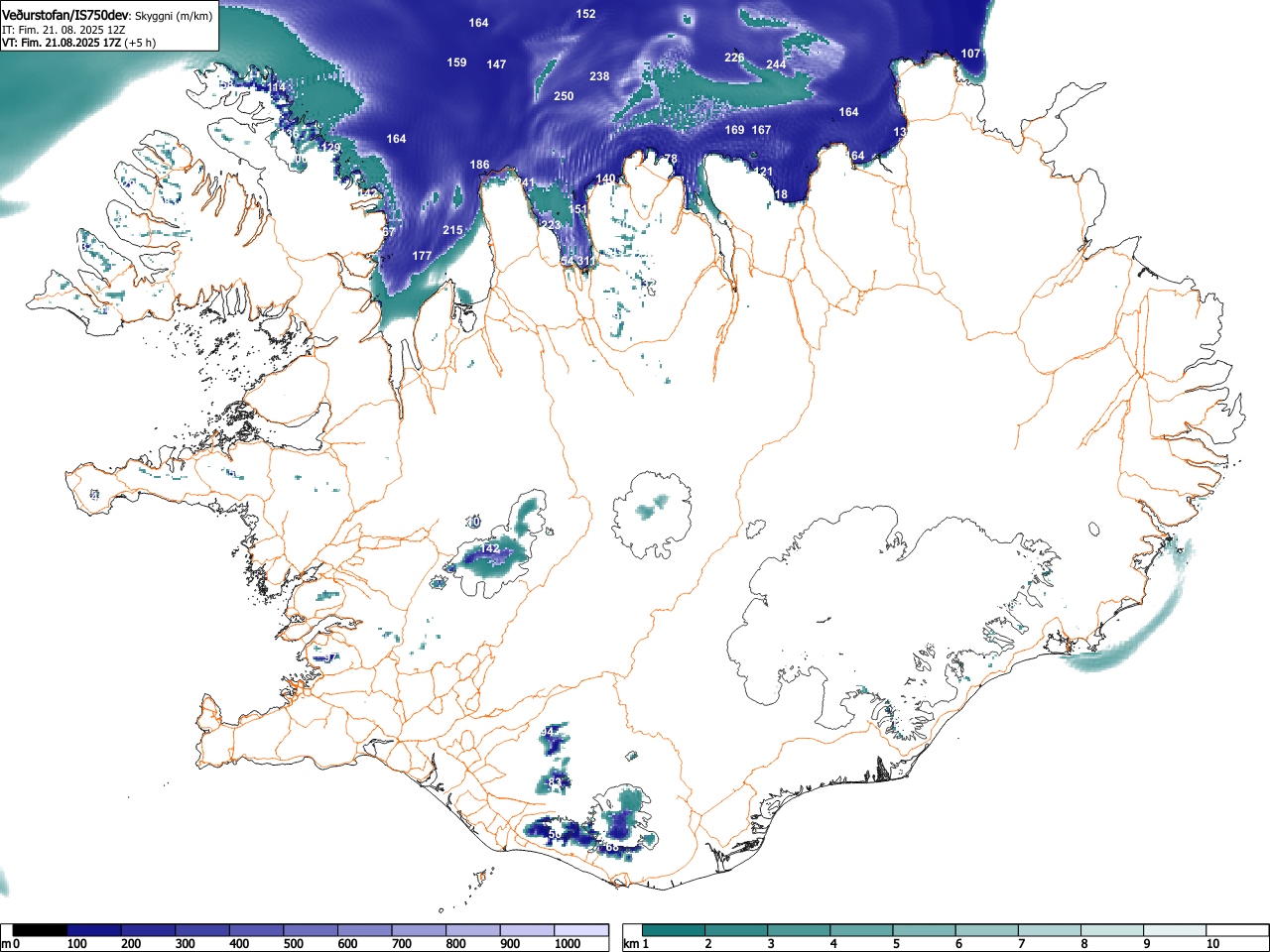Click the visibility value 107 at northeast coast
1270x952 pixels.
(970, 54)
